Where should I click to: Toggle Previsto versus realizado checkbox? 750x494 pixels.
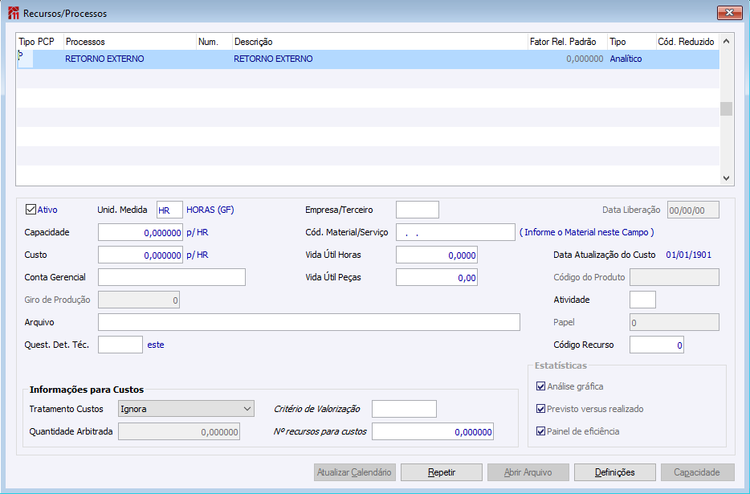(540, 409)
